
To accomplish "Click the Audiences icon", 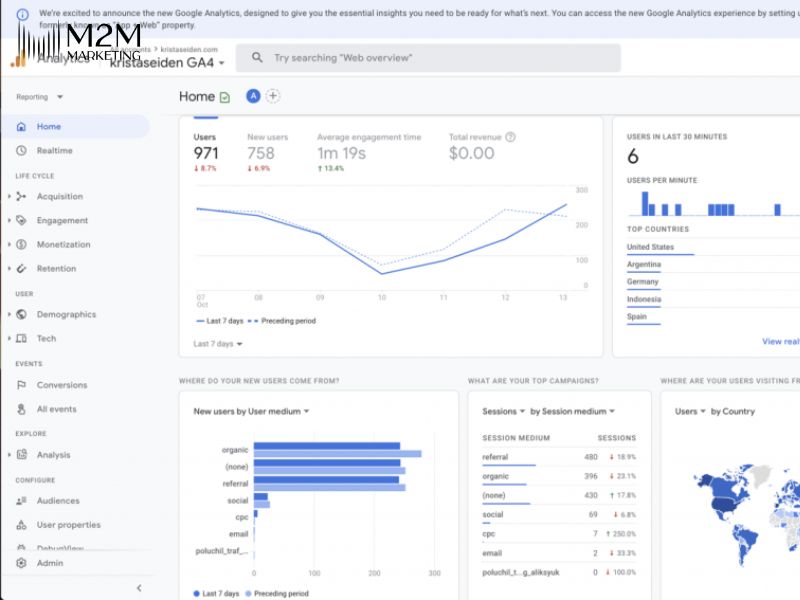I will (x=21, y=501).
